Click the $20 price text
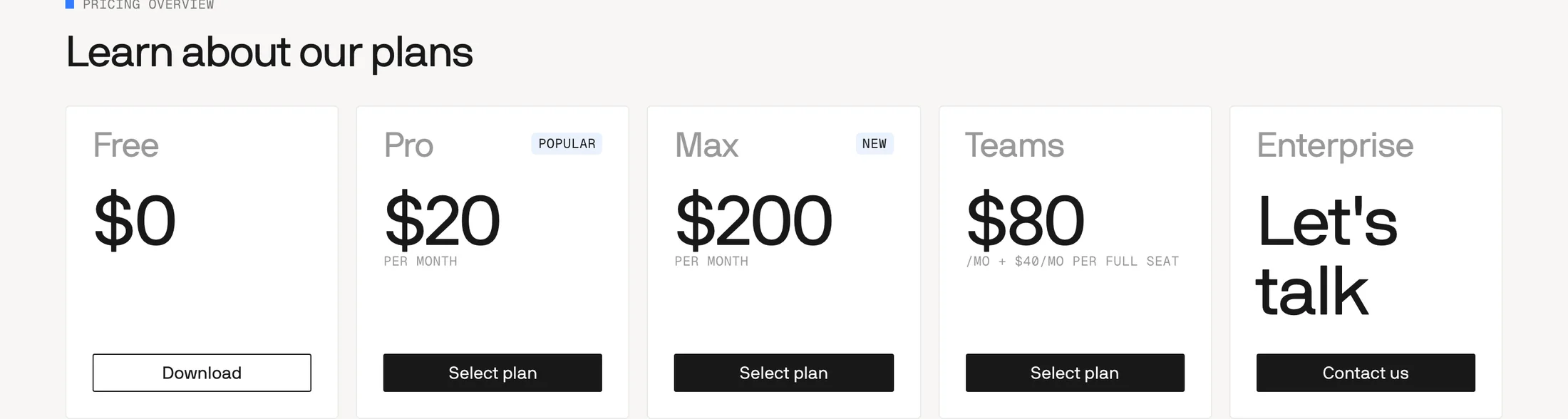Viewport: 1568px width, 419px height. click(x=442, y=221)
